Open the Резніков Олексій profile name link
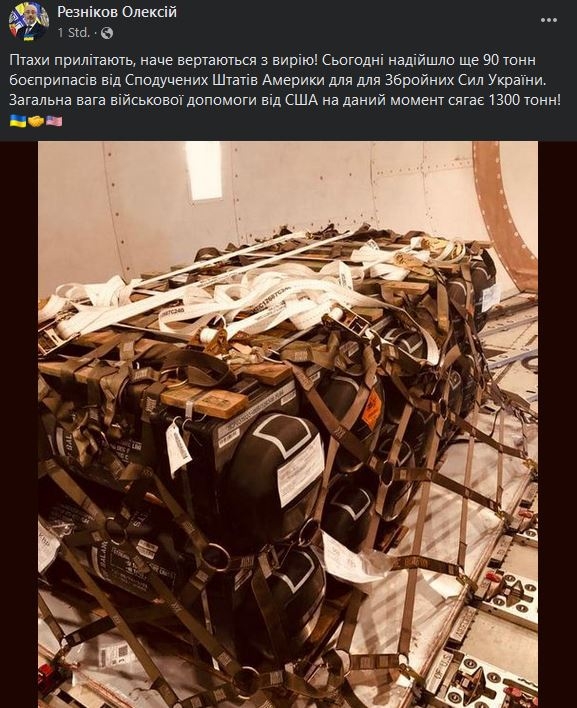577x708 pixels. 117,12
